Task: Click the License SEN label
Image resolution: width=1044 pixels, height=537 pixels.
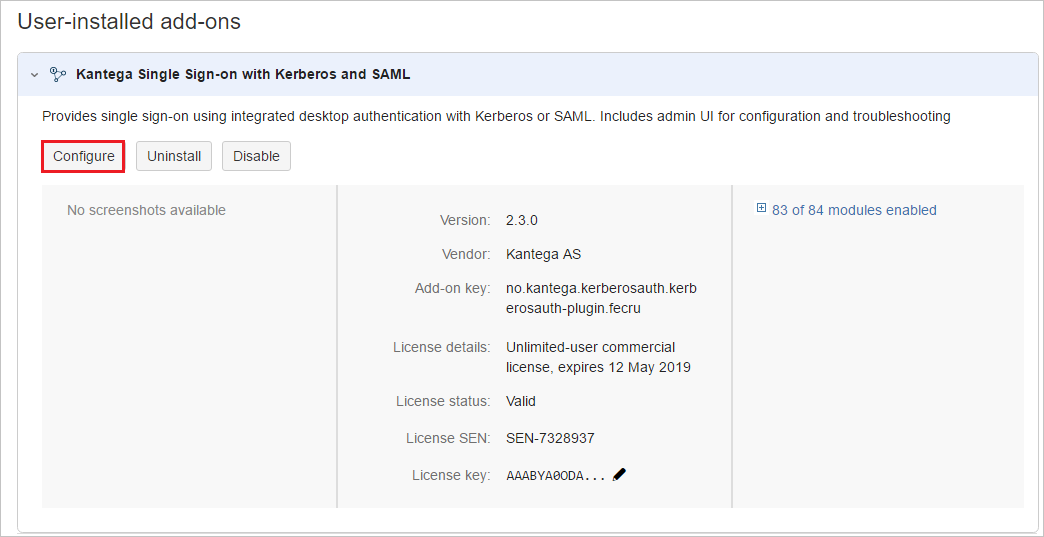Action: click(x=448, y=439)
